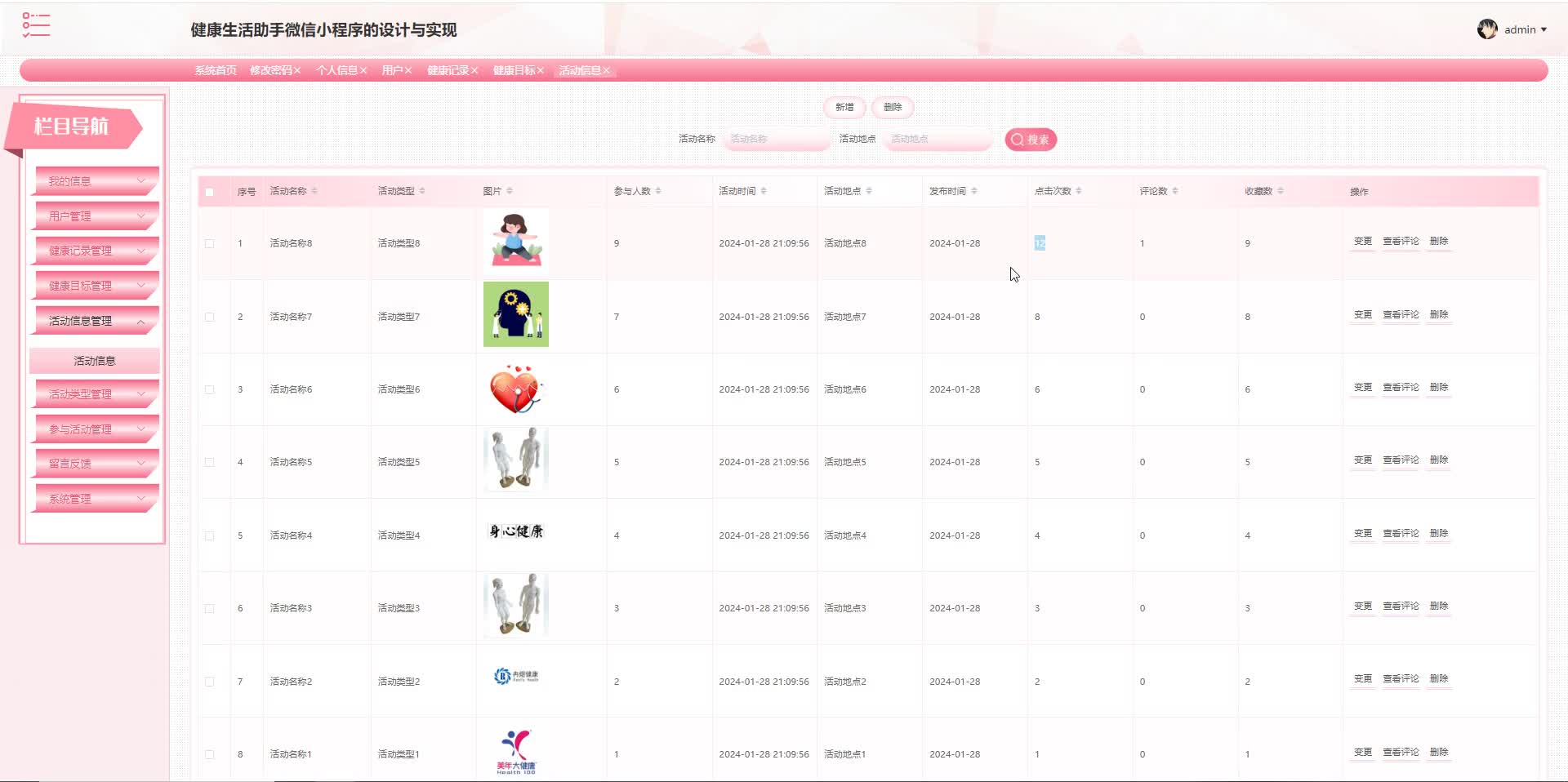Check the checkbox for row 活动名称5

(x=210, y=462)
